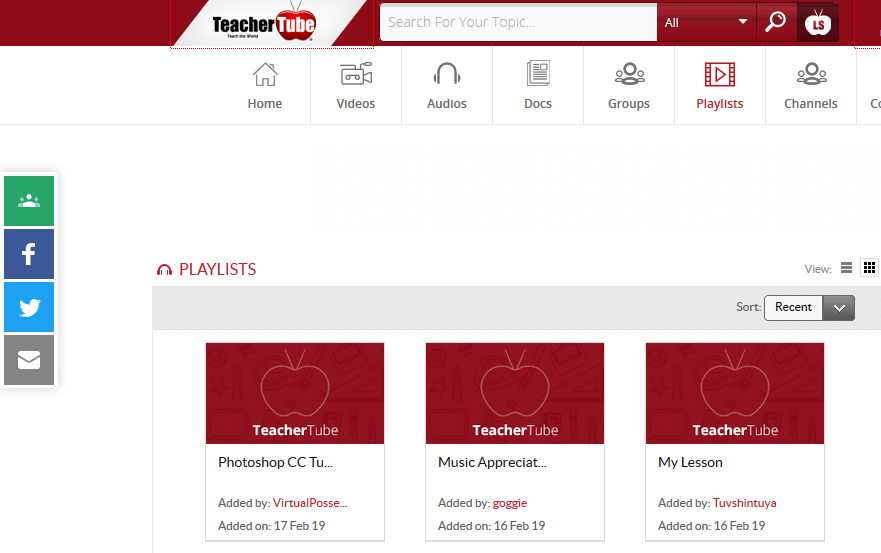881x553 pixels.
Task: Share via green Google Classroom button
Action: pyautogui.click(x=29, y=201)
